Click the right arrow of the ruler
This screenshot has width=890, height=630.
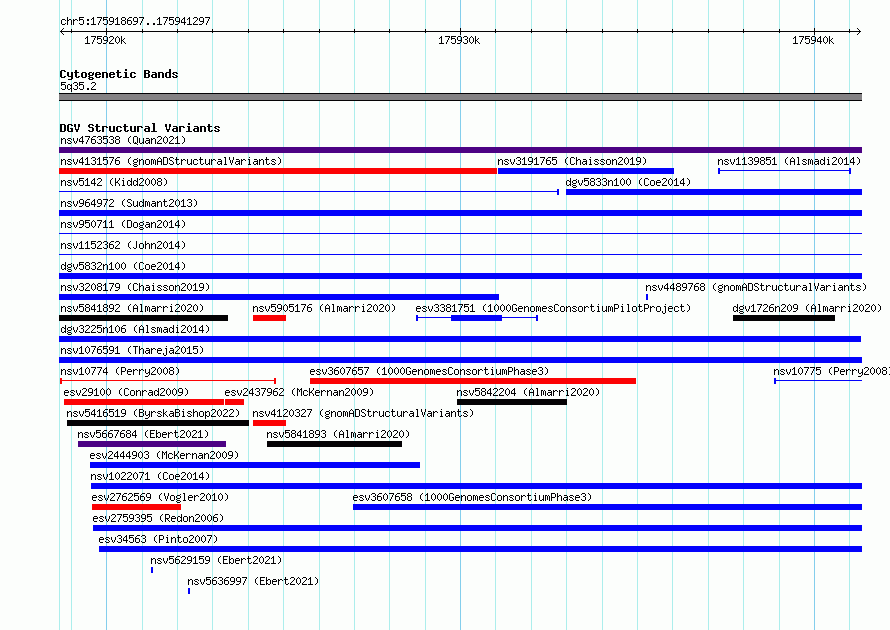point(858,31)
